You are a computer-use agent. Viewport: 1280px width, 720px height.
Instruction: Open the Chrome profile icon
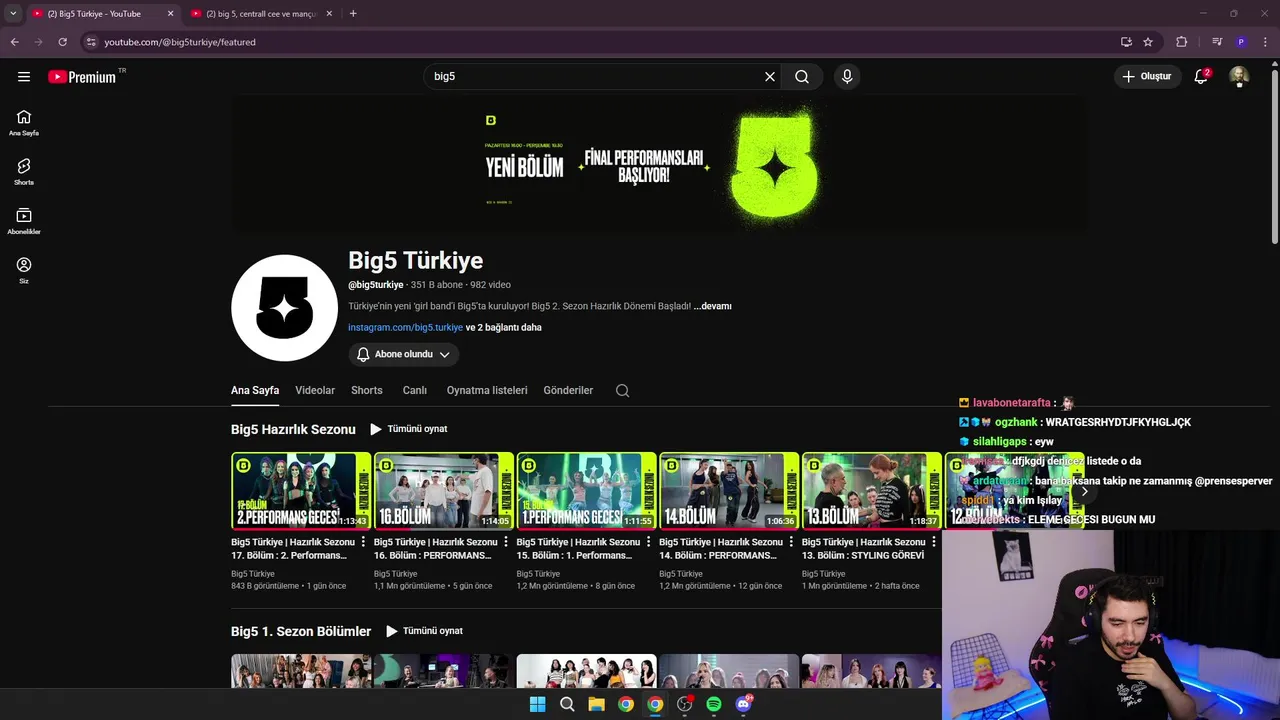tap(1241, 42)
